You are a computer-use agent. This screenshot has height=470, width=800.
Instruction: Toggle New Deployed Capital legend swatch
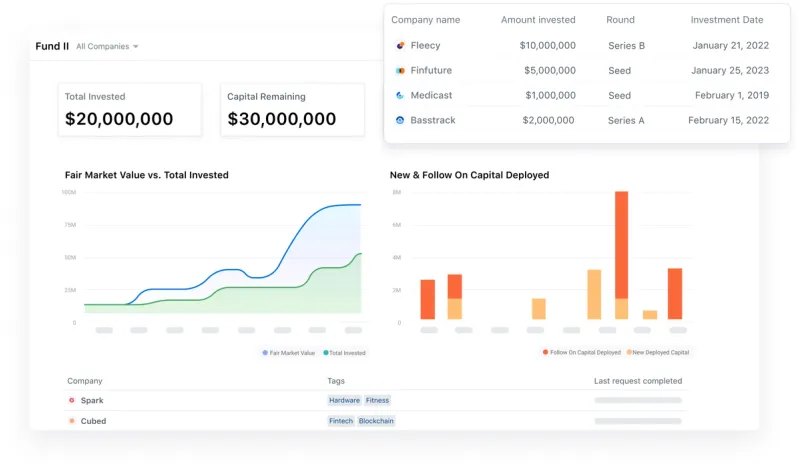click(x=629, y=352)
